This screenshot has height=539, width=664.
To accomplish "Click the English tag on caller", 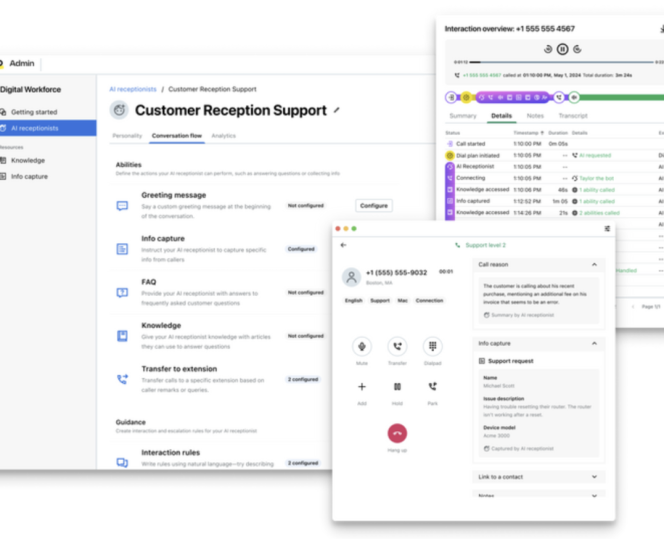I will click(354, 301).
